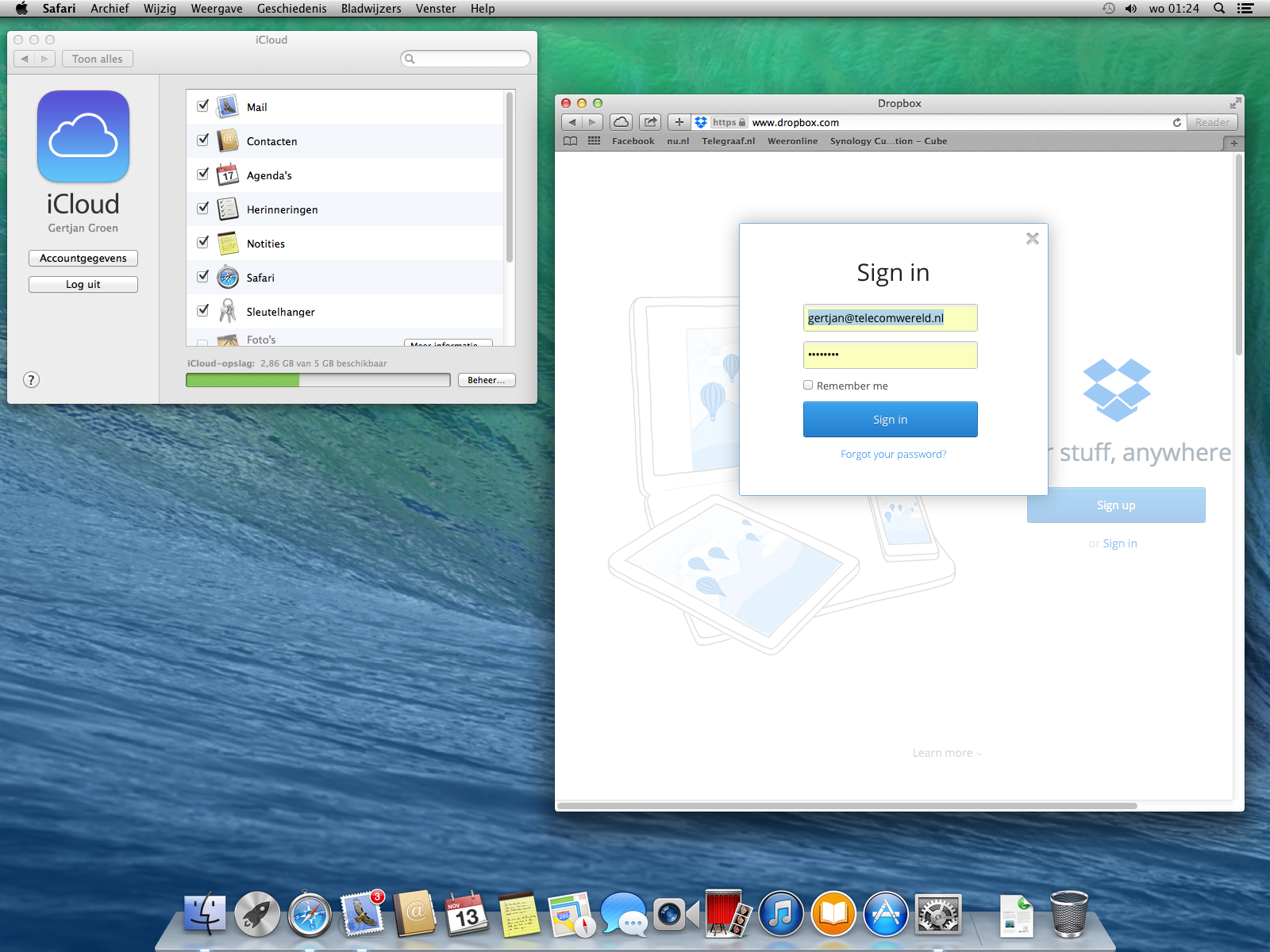Click iCloud storage usage bar
1270x952 pixels.
pyautogui.click(x=318, y=380)
